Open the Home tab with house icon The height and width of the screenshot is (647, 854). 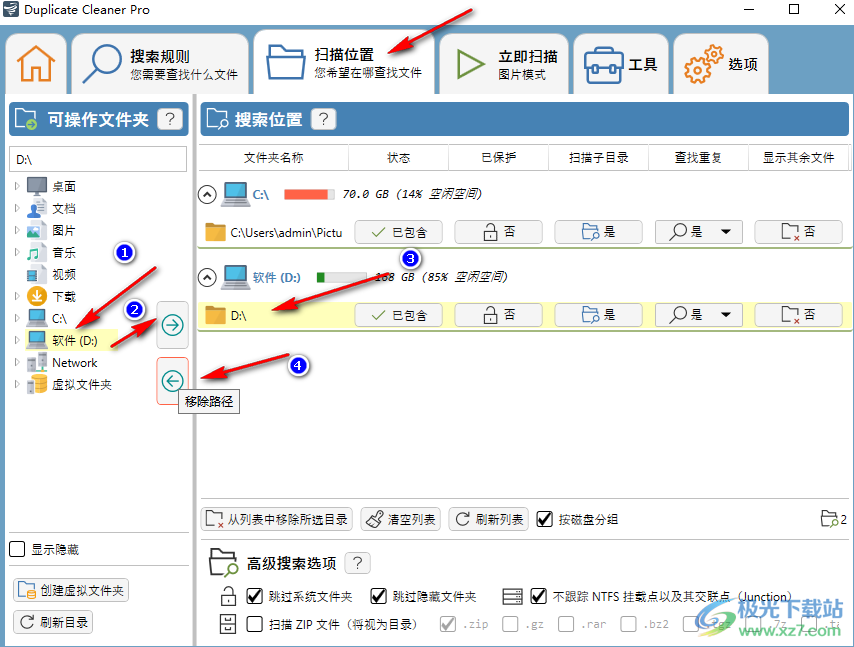[x=36, y=64]
